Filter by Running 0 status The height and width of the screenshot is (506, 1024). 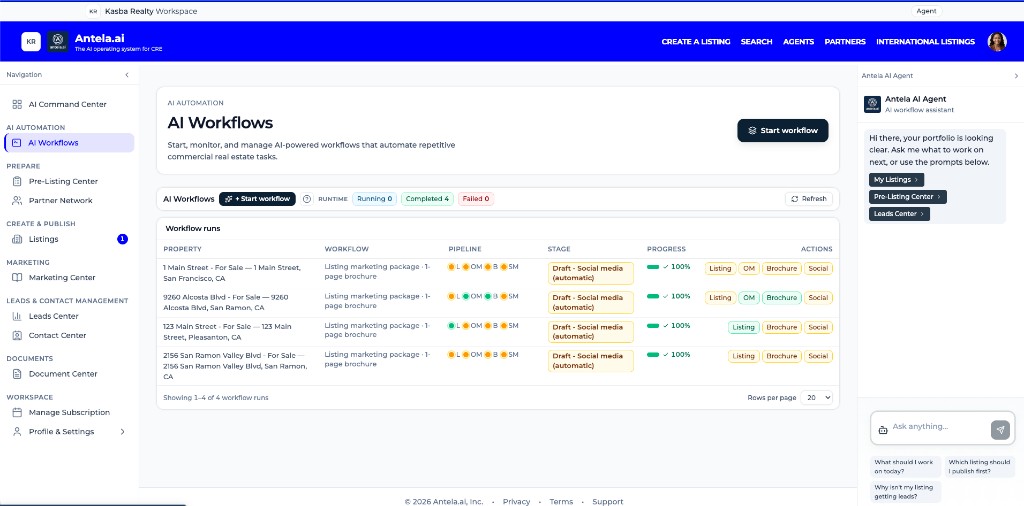[x=374, y=199]
